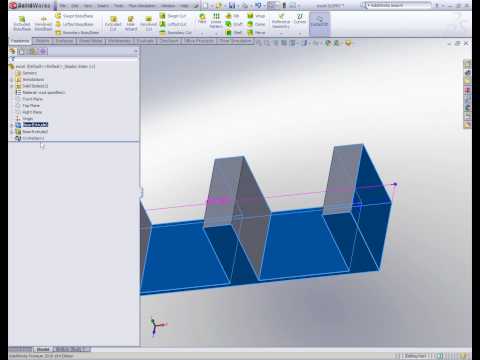Switch to the Sketch tab
The width and height of the screenshot is (480, 360).
click(42, 41)
